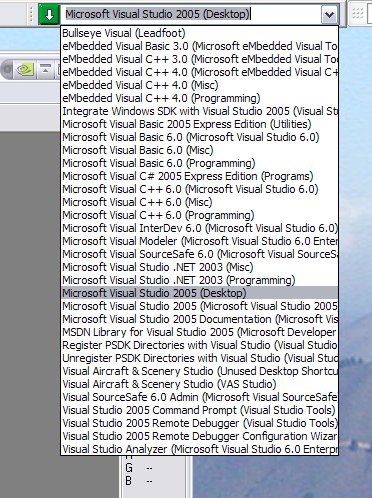
Task: Collapse the program list dropdown arrow
Action: pos(329,15)
